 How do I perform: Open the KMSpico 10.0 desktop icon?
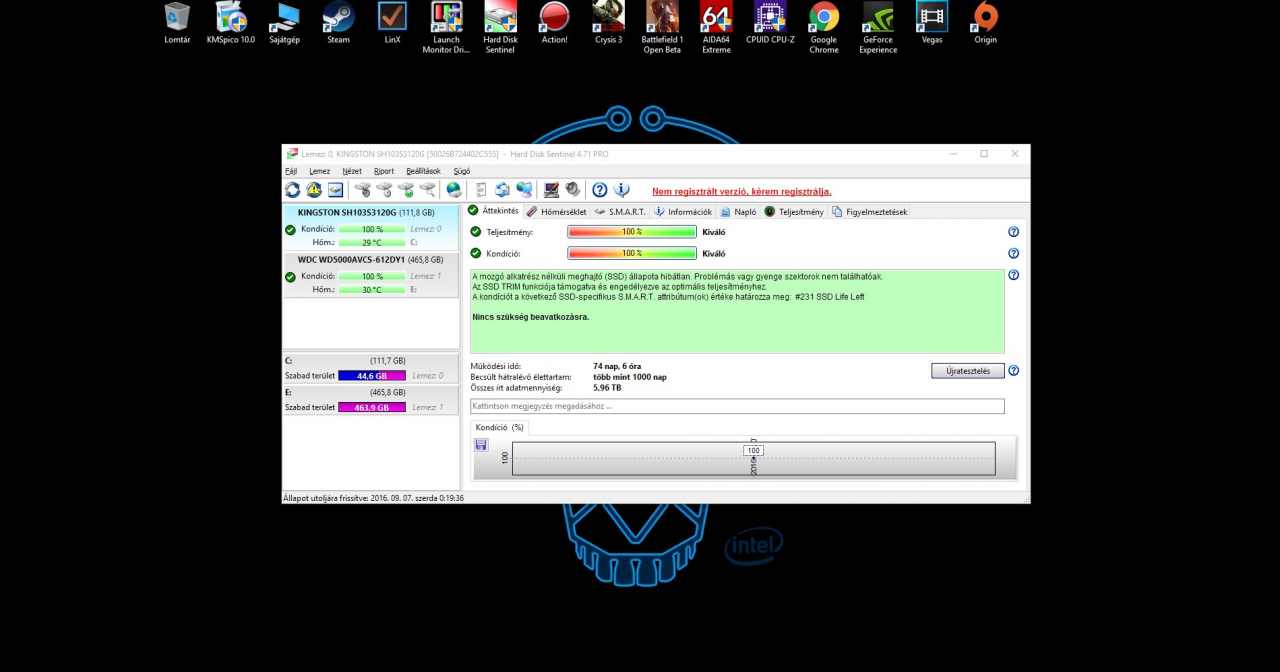(231, 24)
